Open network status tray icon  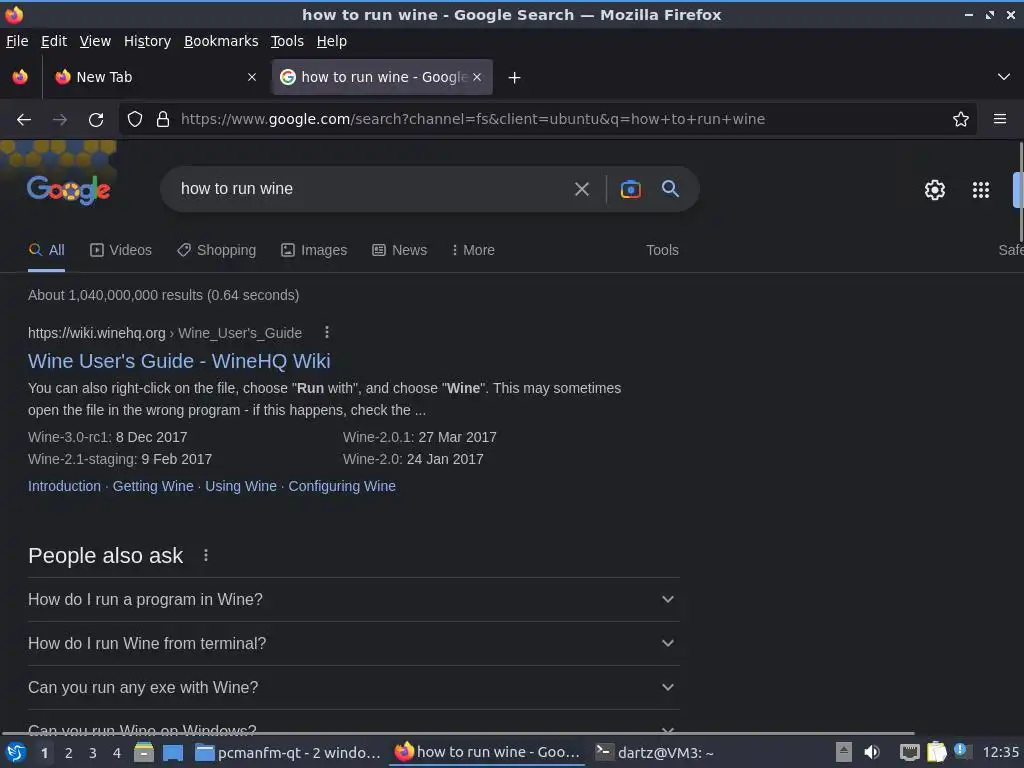click(909, 753)
